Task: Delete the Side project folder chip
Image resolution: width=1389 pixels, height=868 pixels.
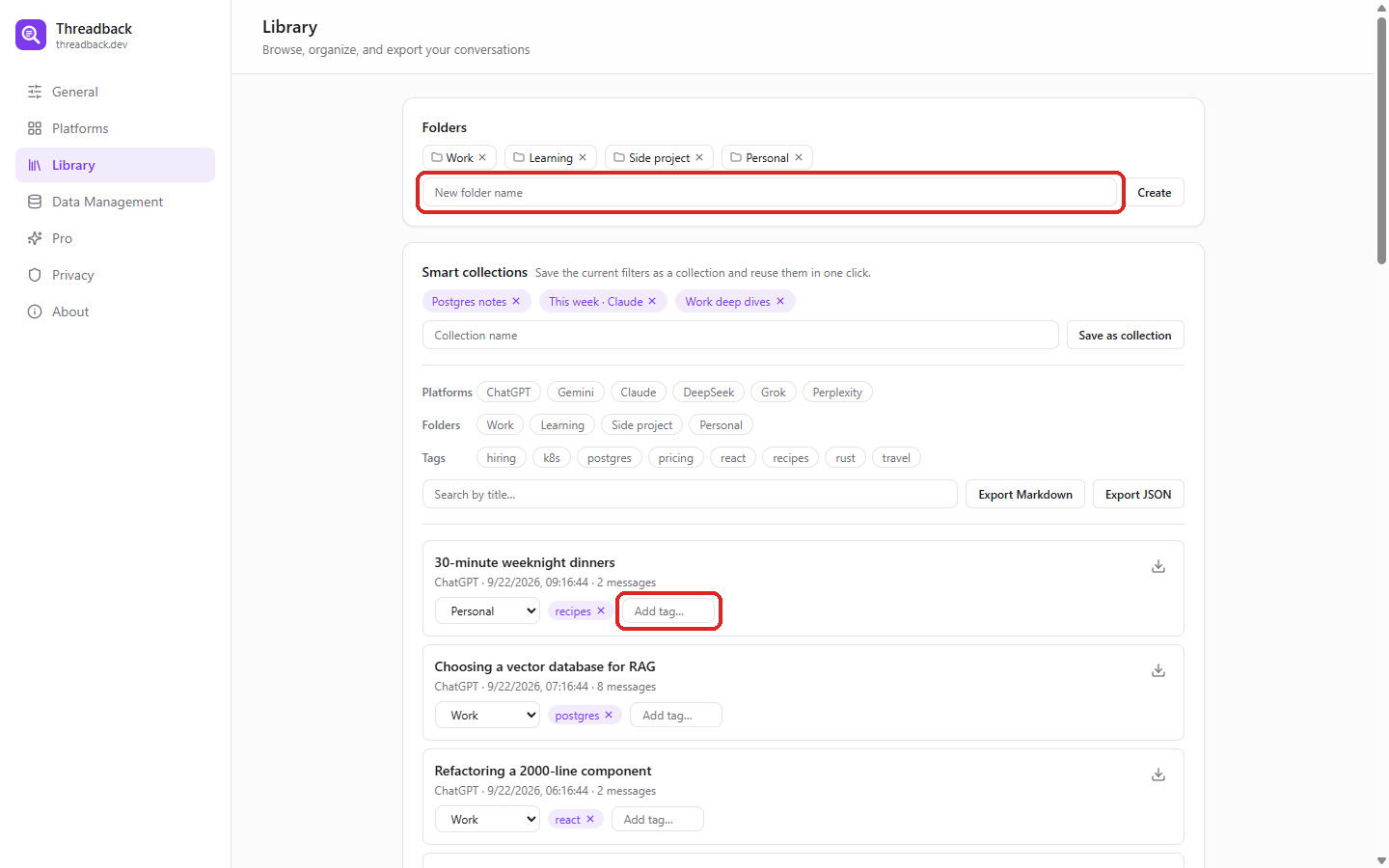Action: point(699,157)
